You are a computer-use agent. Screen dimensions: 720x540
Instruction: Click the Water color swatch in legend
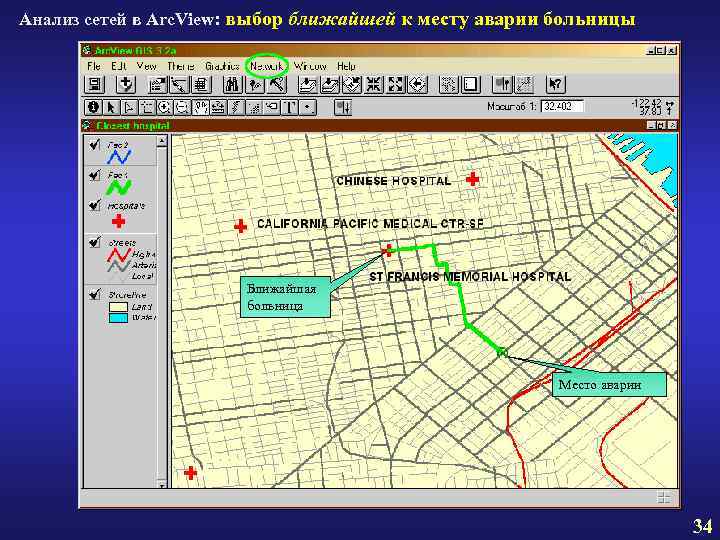(x=118, y=318)
